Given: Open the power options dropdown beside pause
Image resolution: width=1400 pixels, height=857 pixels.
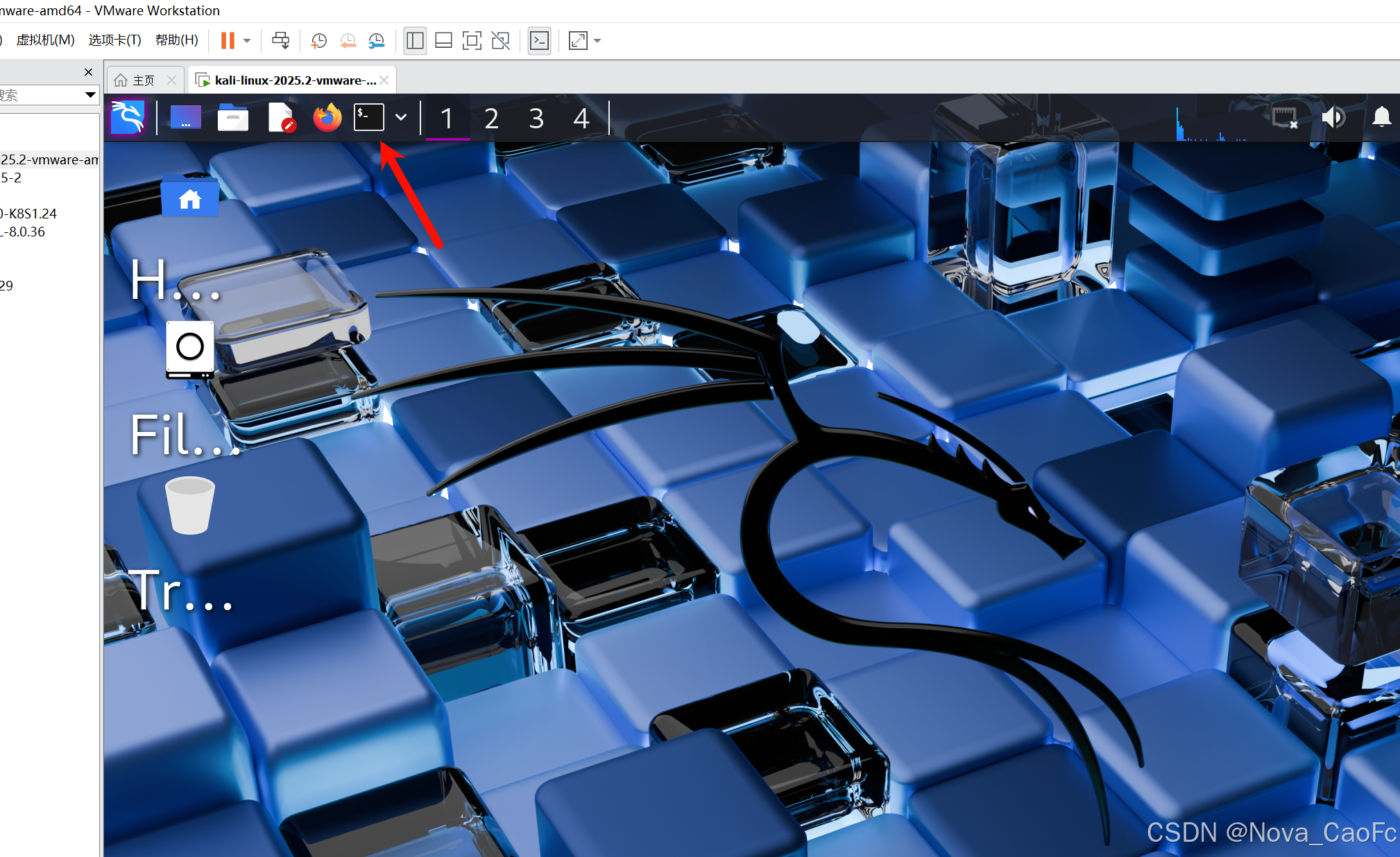Looking at the screenshot, I should (x=247, y=41).
